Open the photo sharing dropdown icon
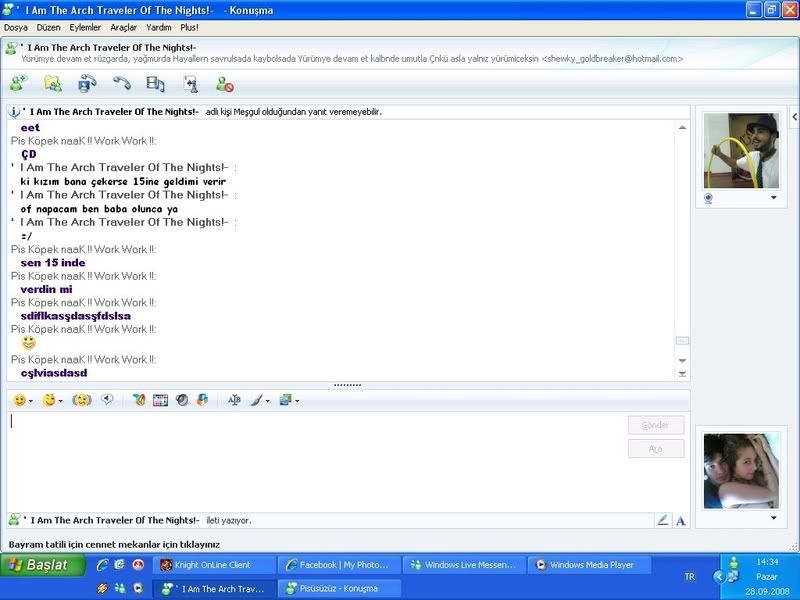Image resolution: width=800 pixels, height=600 pixels. point(289,401)
